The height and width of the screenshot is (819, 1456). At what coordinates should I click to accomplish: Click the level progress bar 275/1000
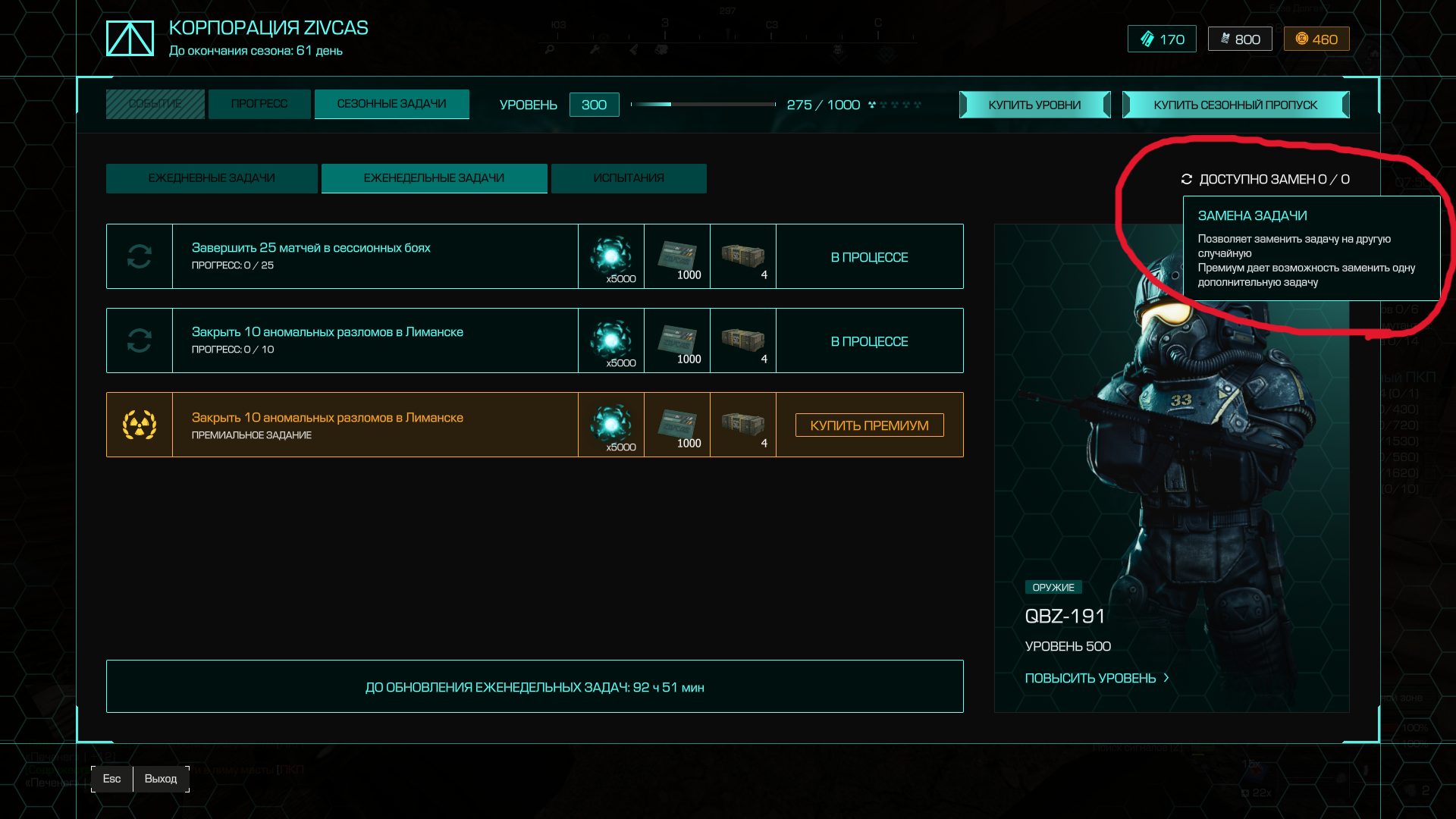[x=703, y=104]
